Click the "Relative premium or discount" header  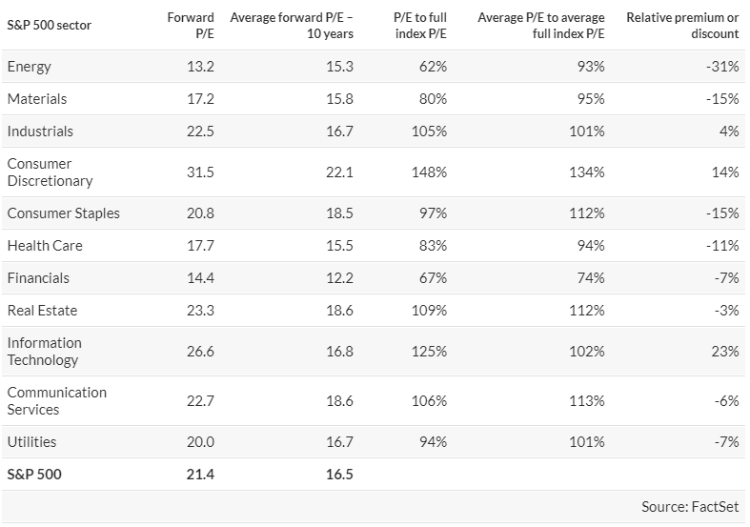tap(682, 25)
